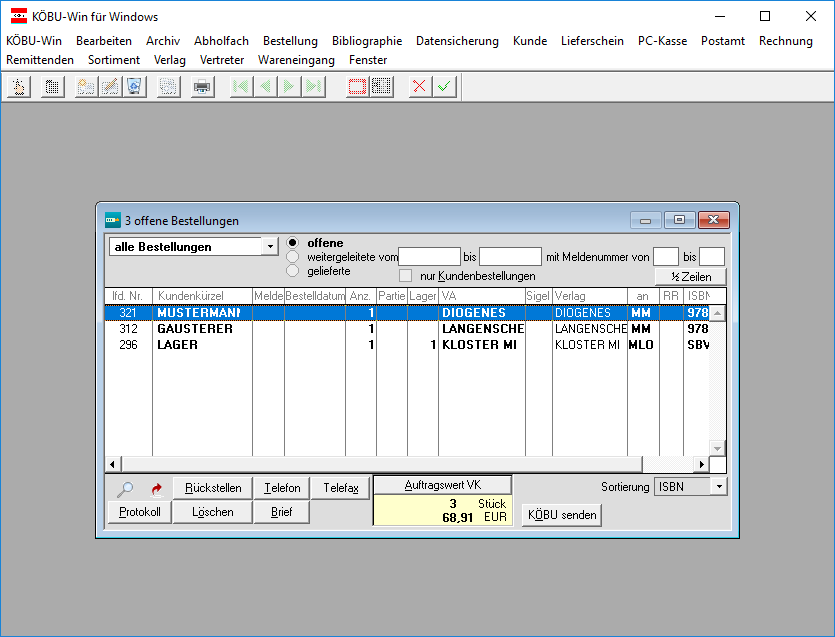Click the 'mit Meldenummer von' input field

tap(666, 257)
